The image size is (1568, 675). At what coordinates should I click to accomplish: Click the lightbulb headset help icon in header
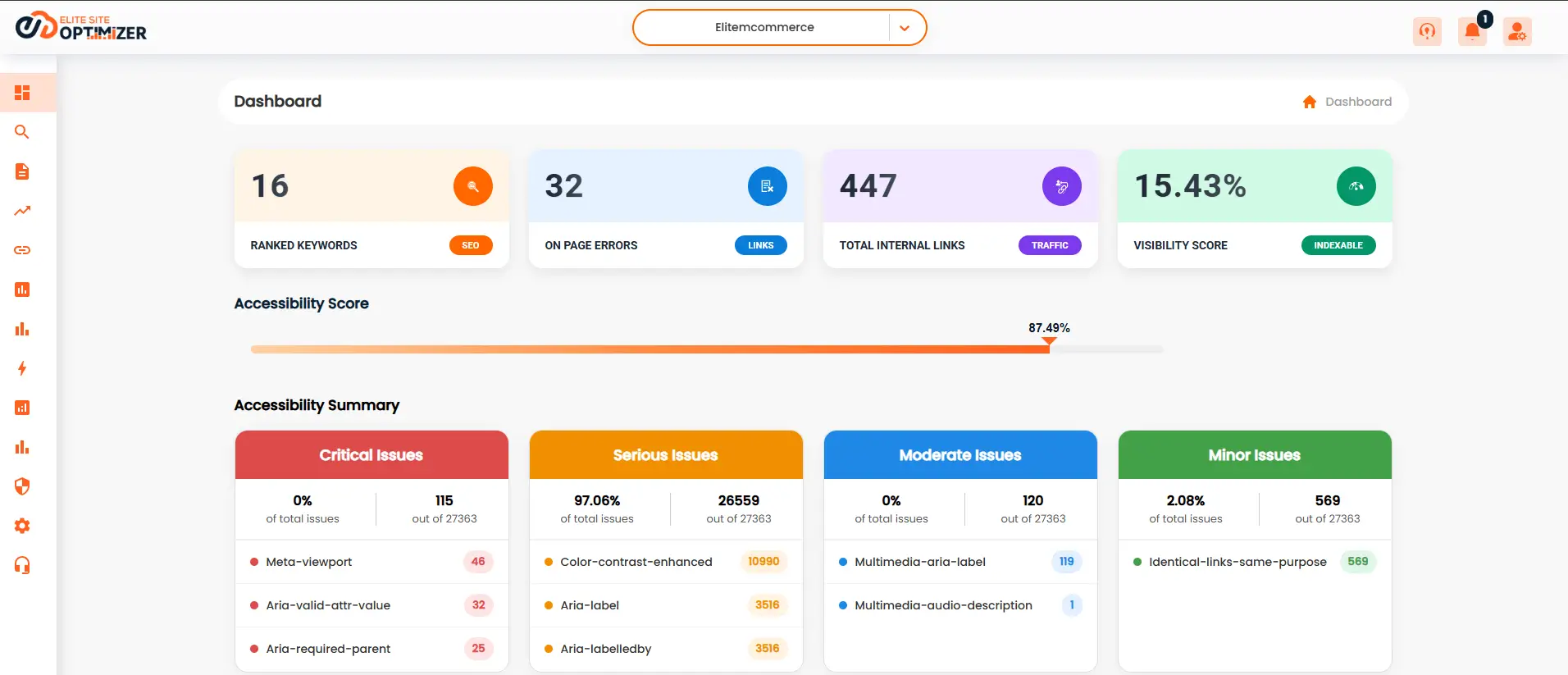(1427, 31)
